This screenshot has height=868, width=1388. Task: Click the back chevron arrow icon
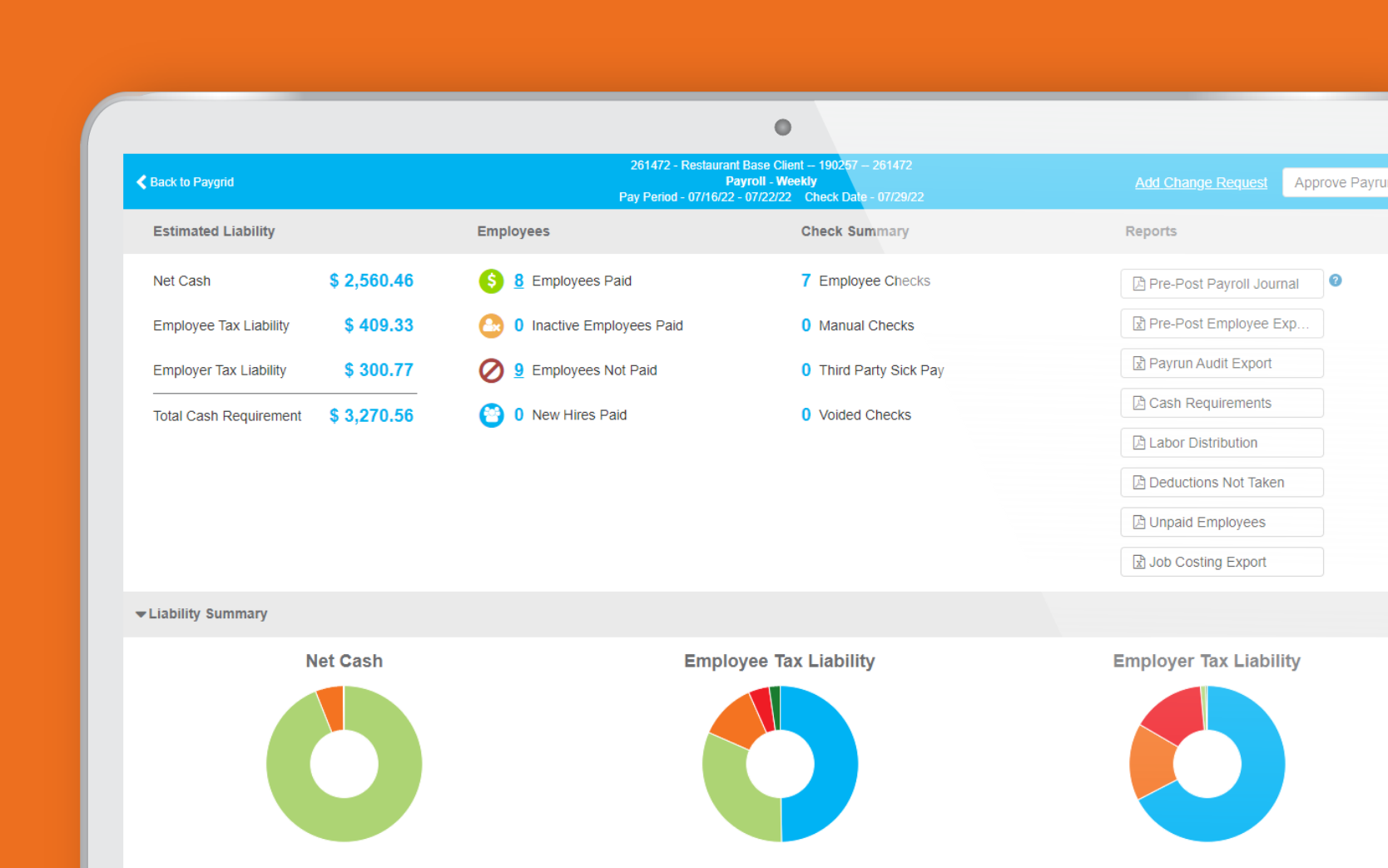coord(141,181)
